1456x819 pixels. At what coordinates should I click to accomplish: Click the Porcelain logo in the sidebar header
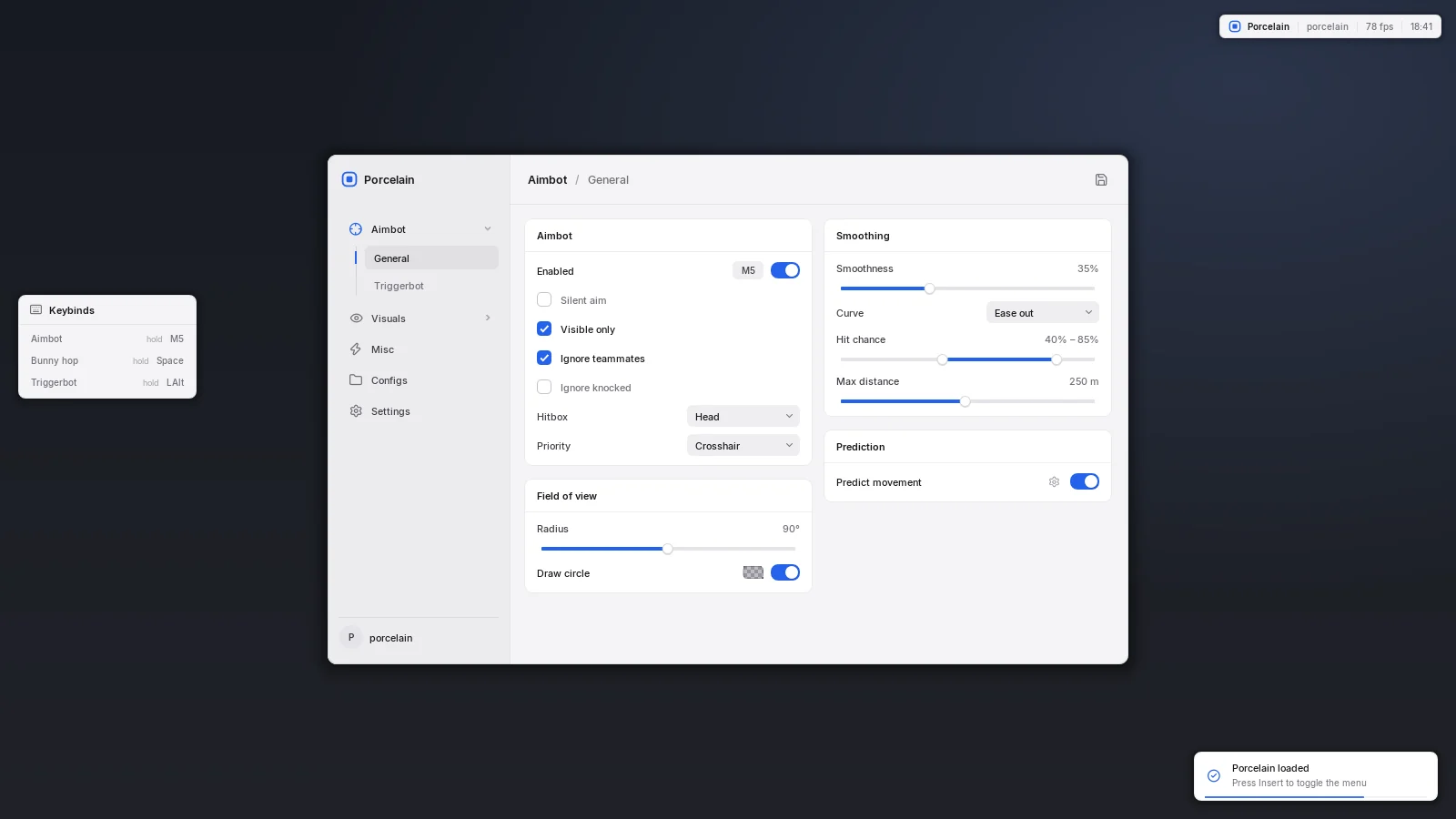tap(349, 179)
